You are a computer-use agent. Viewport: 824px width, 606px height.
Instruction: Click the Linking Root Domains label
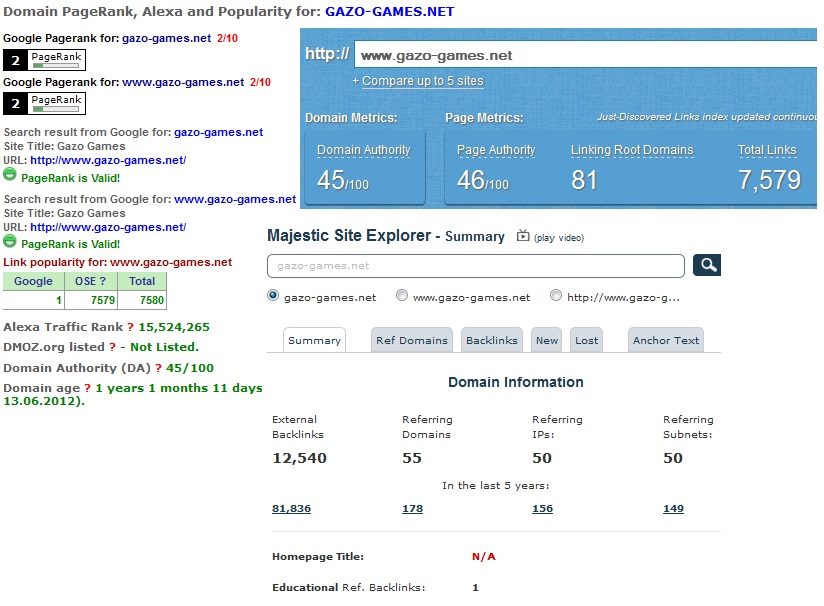pyautogui.click(x=632, y=150)
